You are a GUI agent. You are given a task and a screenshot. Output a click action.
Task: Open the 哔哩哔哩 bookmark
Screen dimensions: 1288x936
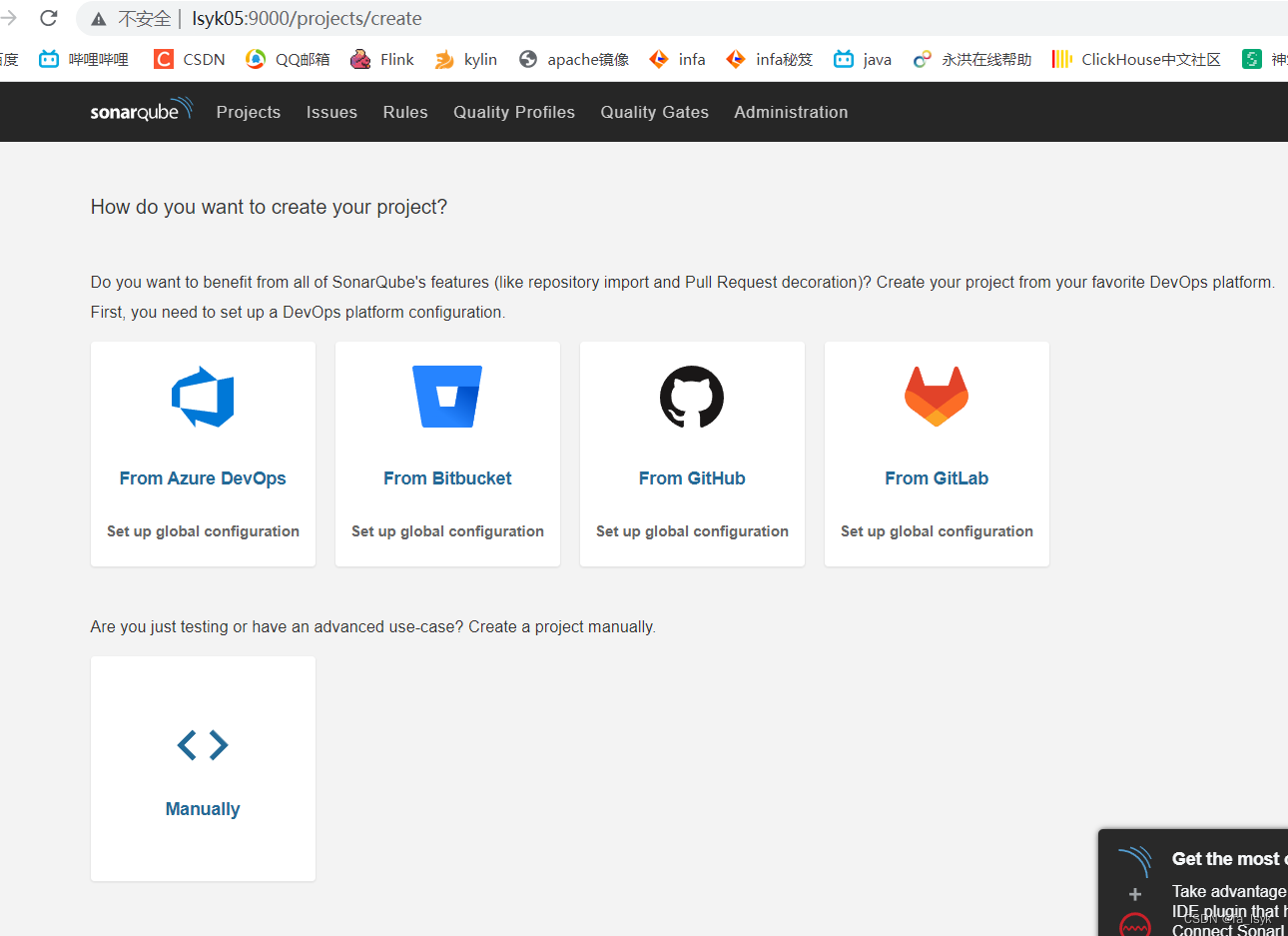(84, 59)
